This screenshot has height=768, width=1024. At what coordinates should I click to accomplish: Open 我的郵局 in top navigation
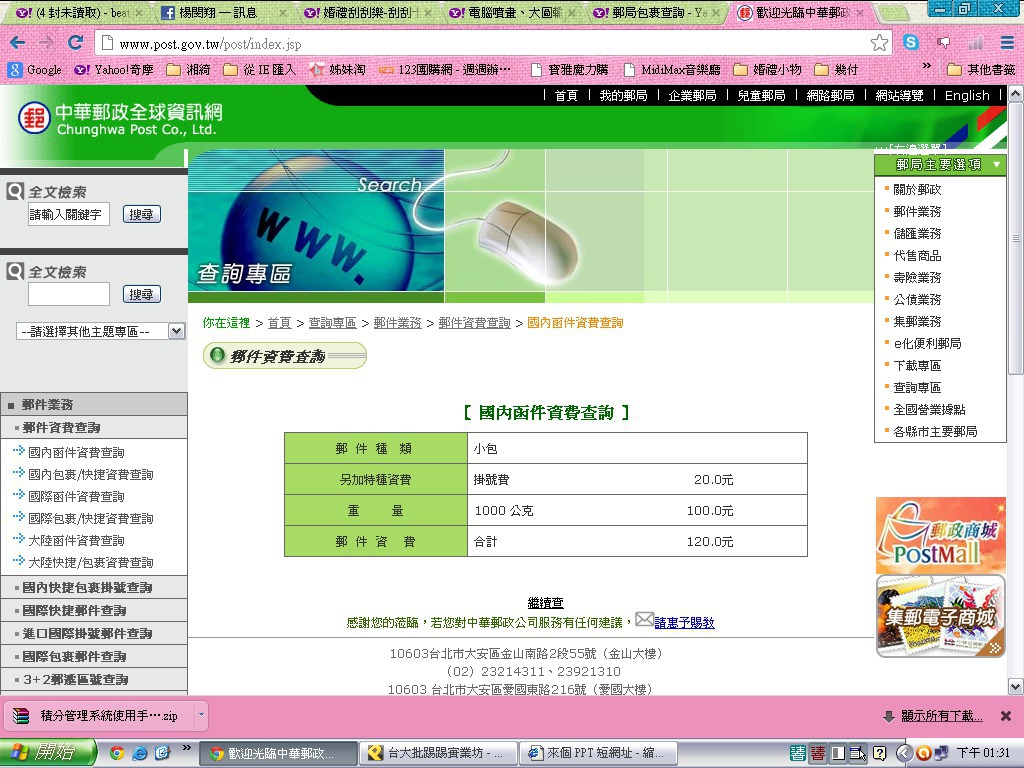[x=623, y=95]
